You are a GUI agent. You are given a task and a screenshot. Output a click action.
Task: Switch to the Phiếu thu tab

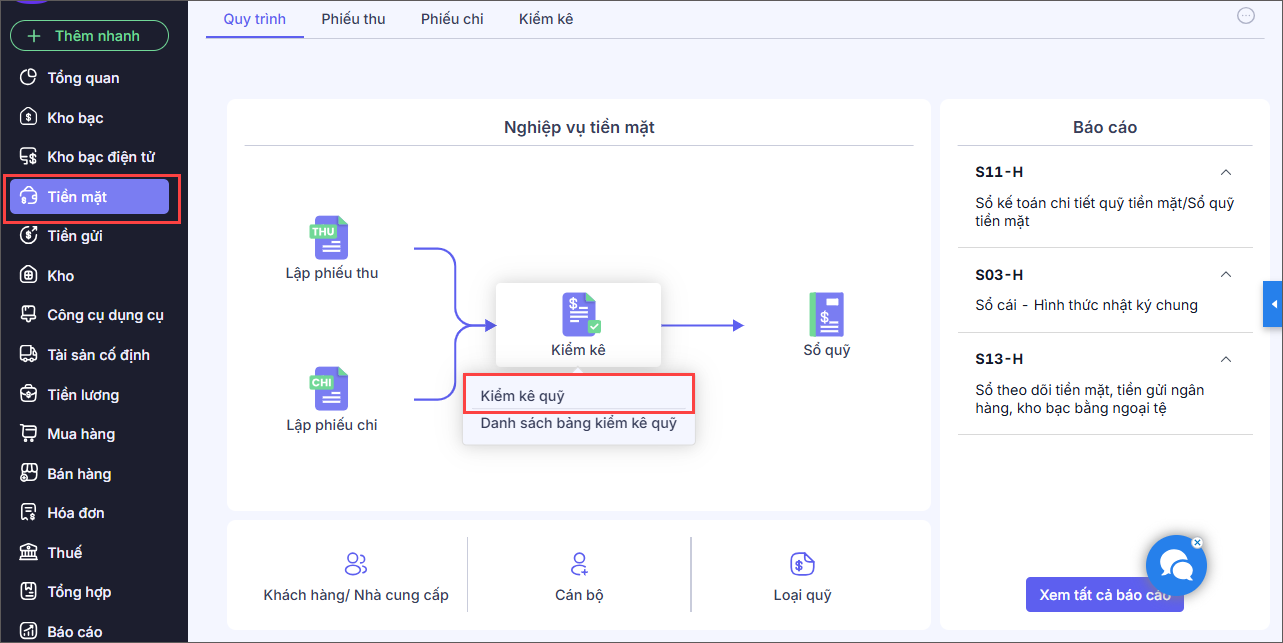click(353, 19)
